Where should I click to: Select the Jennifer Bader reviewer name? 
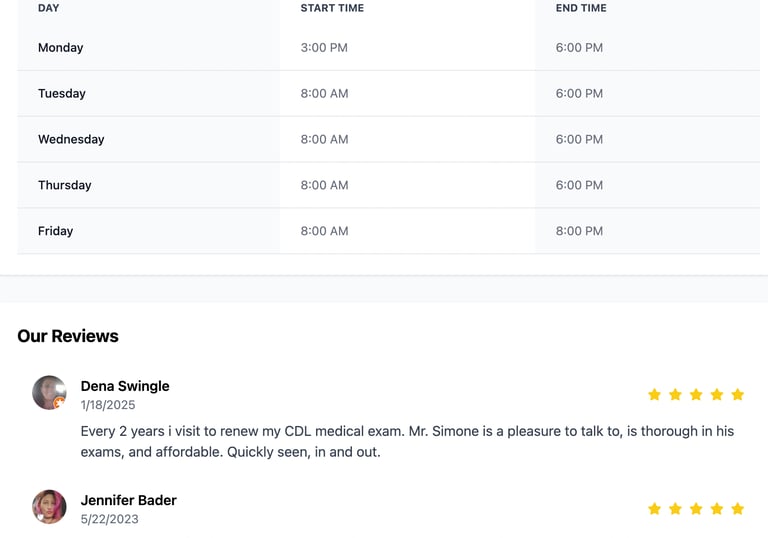[128, 500]
